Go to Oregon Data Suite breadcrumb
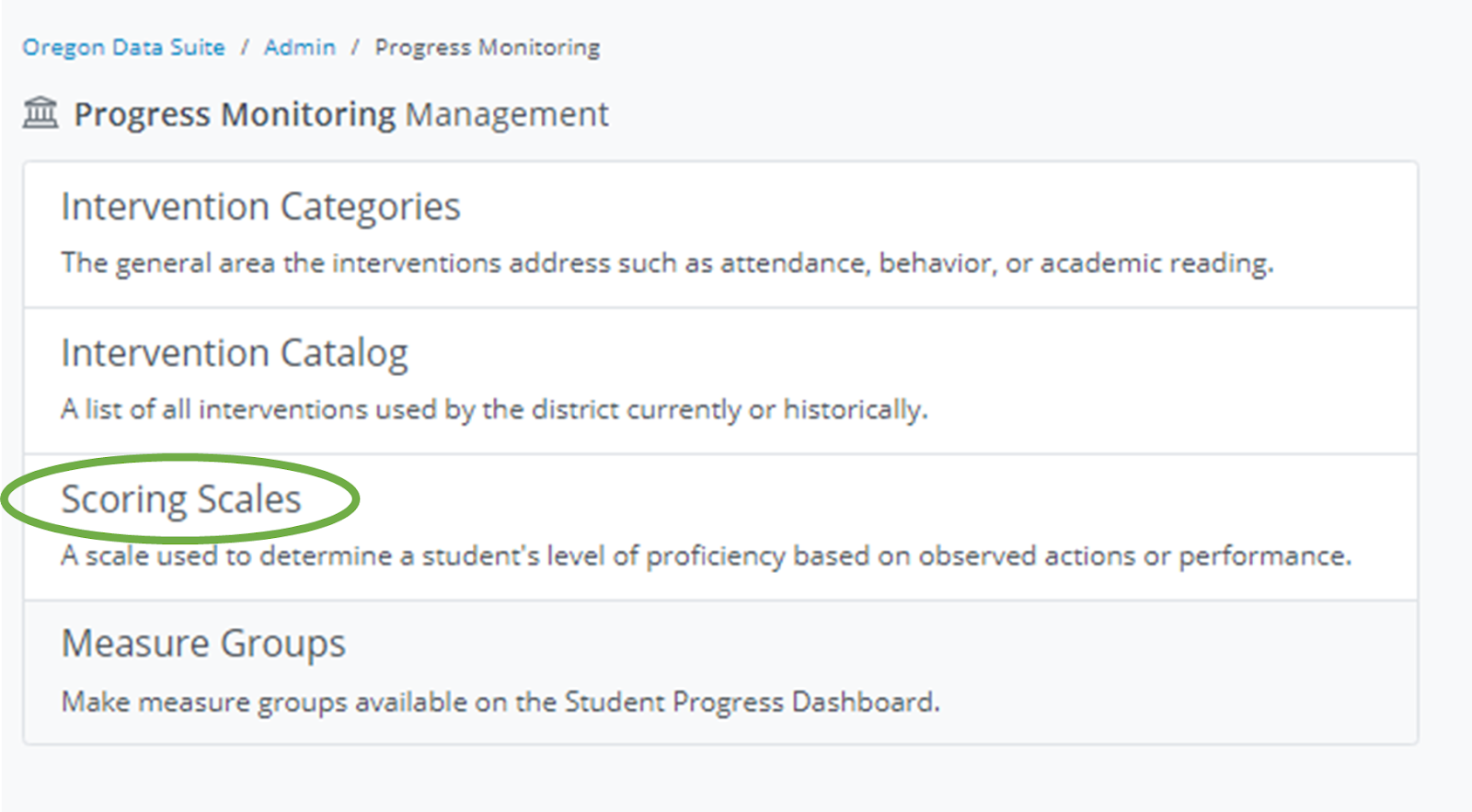The image size is (1472, 812). click(x=123, y=47)
